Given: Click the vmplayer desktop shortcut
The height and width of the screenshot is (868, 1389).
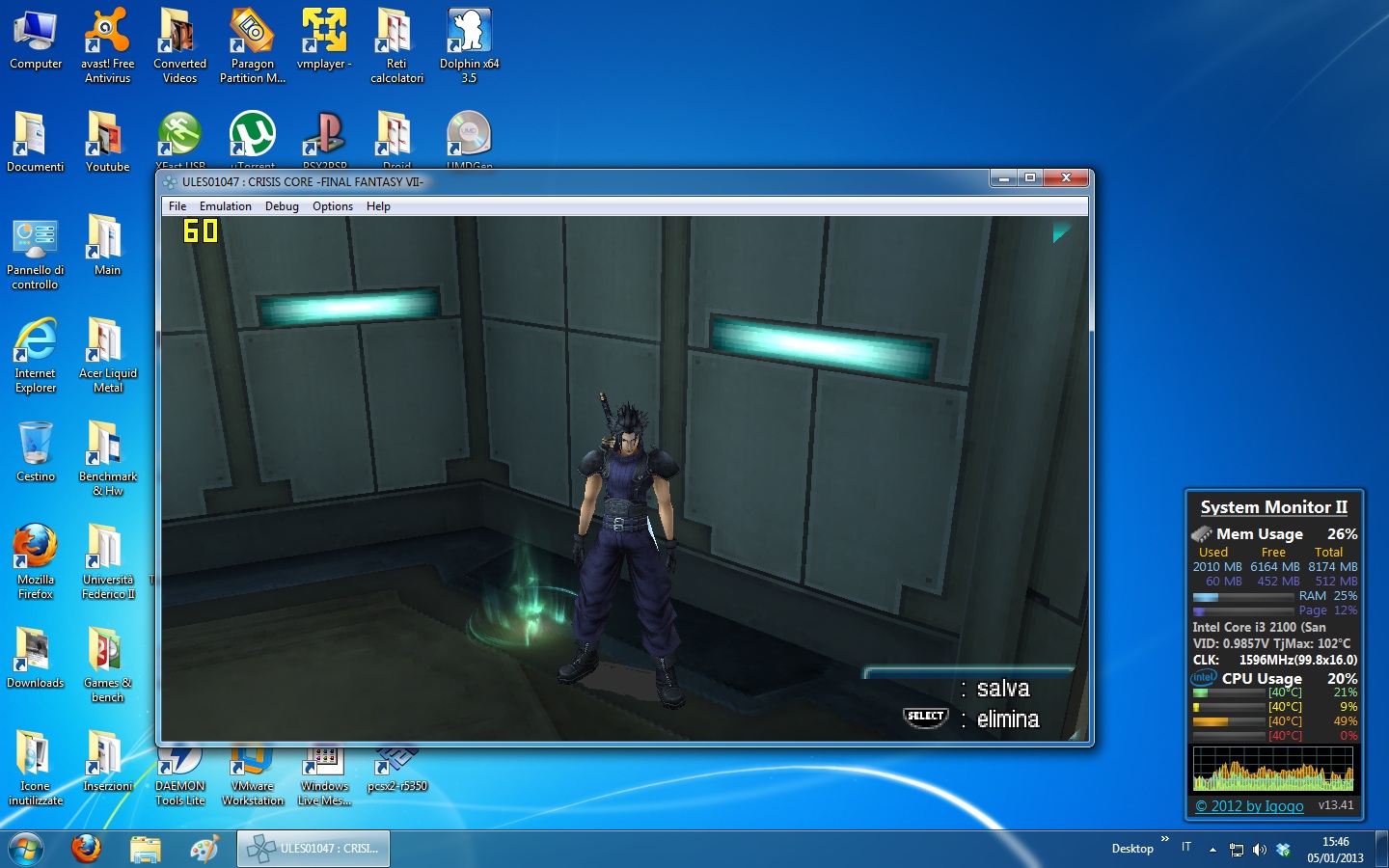Looking at the screenshot, I should tap(324, 34).
